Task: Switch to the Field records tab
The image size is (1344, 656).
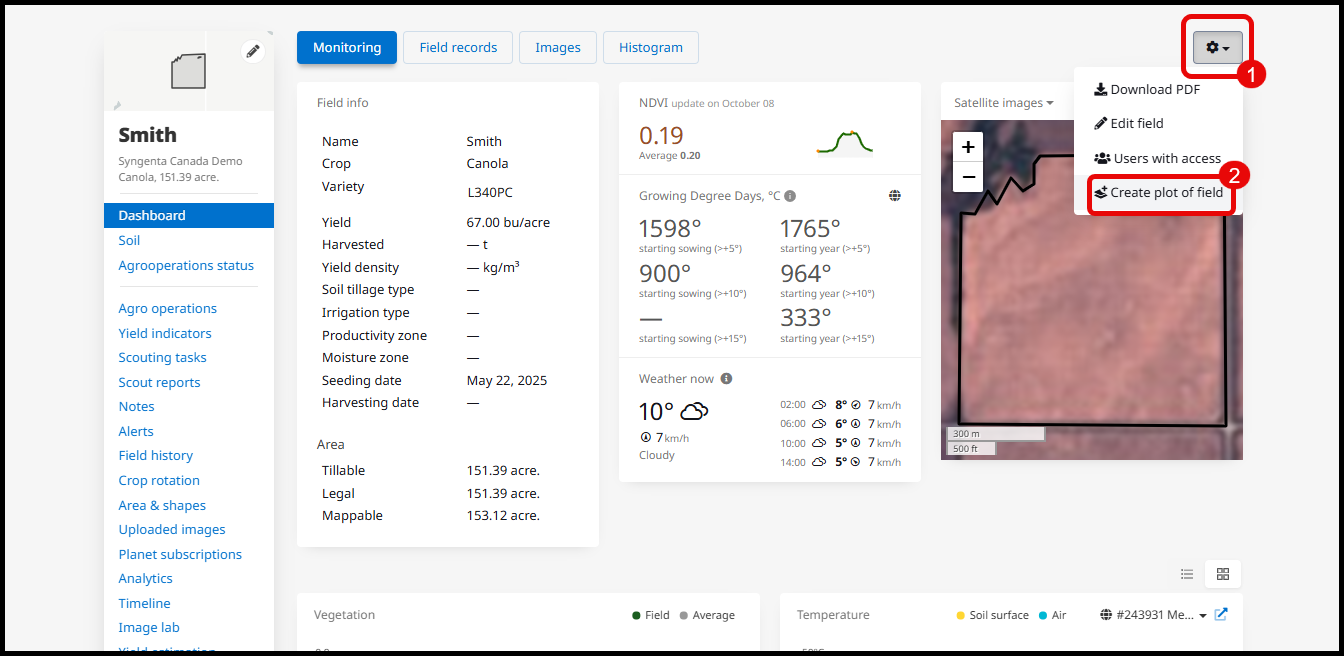Action: pos(458,47)
